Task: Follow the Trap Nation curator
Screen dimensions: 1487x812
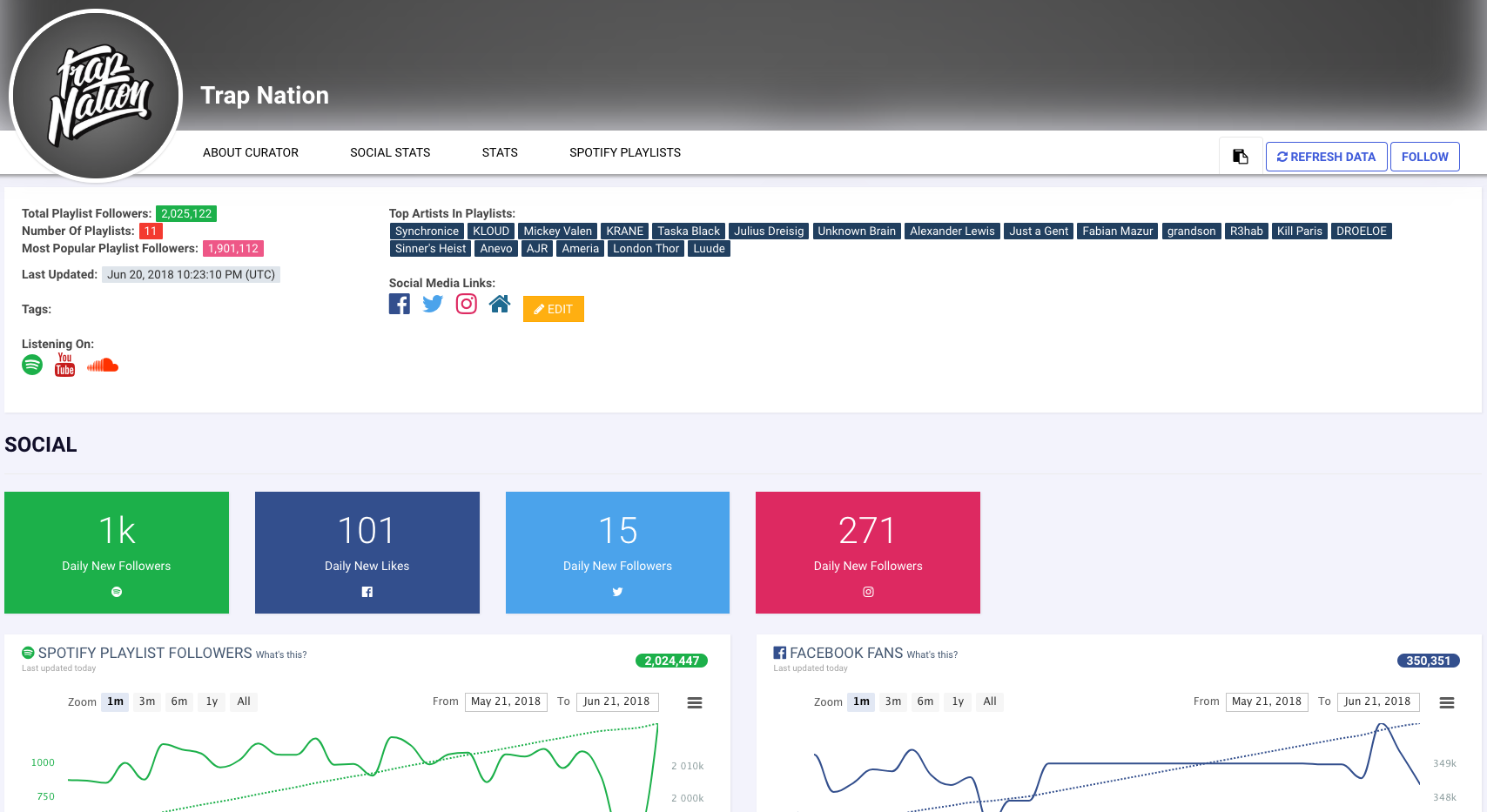Action: [x=1425, y=157]
